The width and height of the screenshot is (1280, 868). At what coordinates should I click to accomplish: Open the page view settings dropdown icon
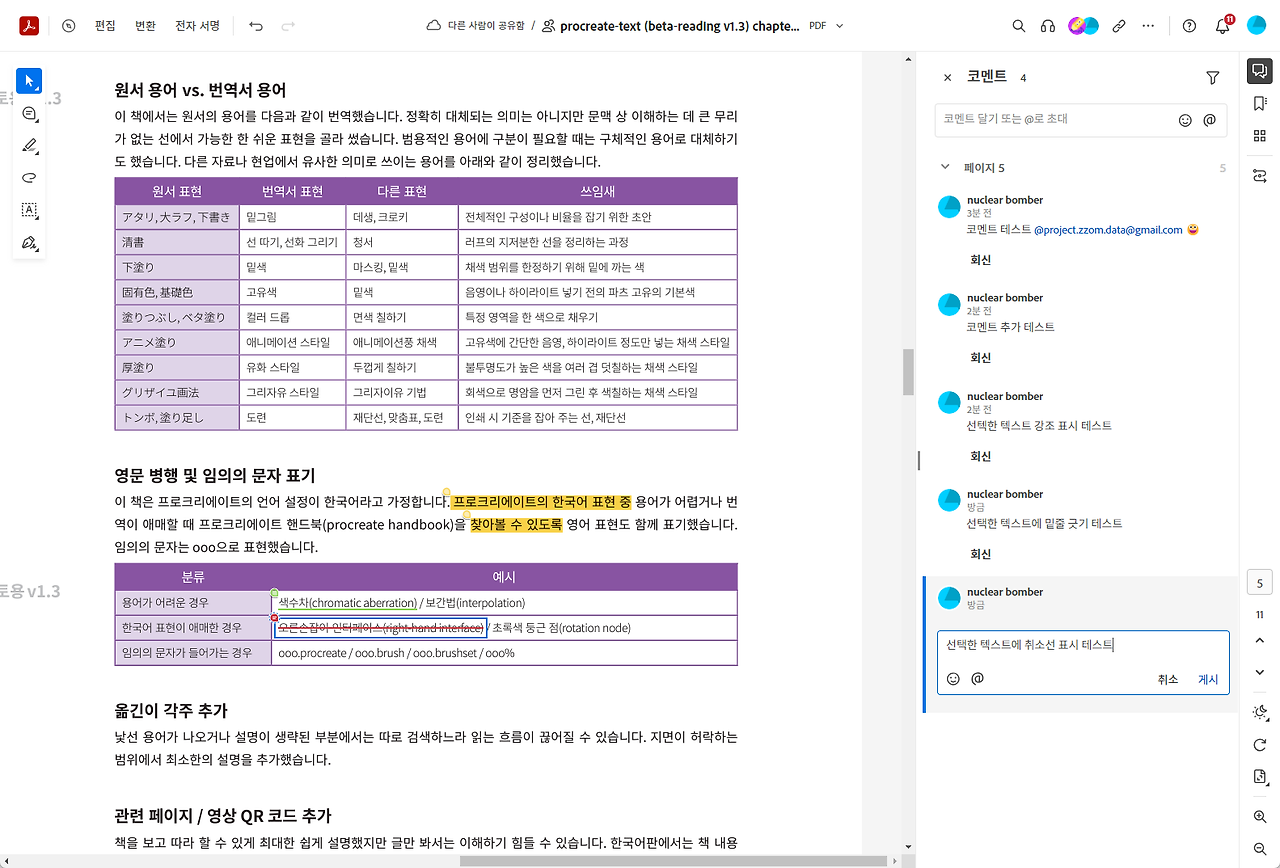coord(1259,777)
